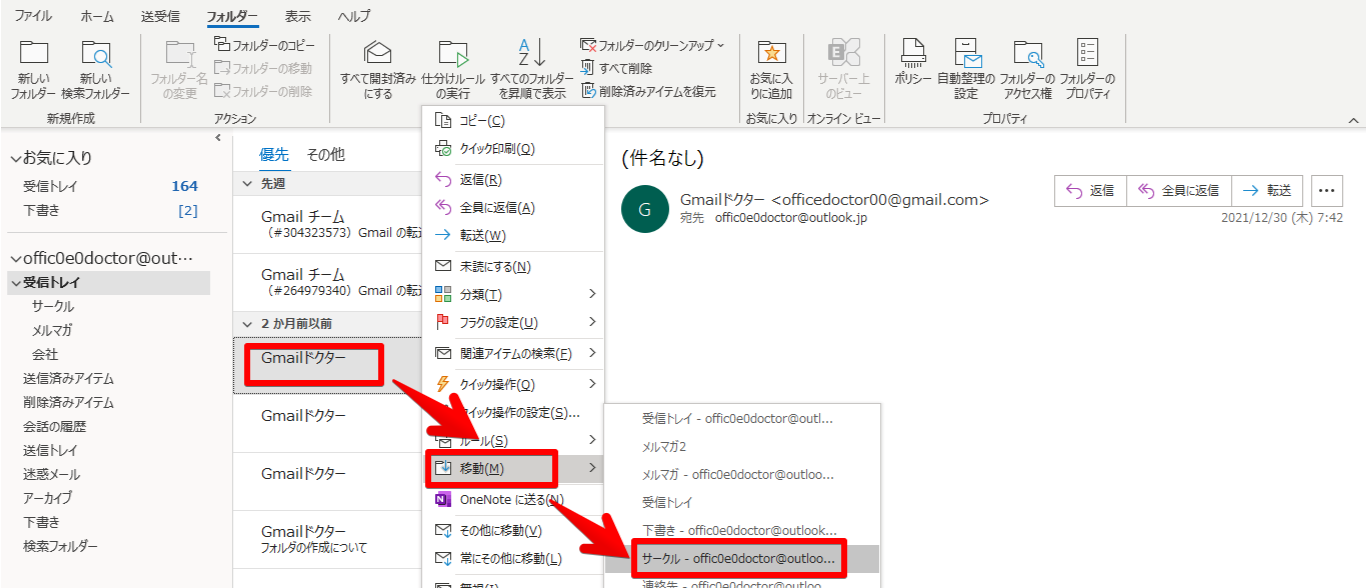Expand 関連アイテムの検索(F) submenu

coord(514,353)
